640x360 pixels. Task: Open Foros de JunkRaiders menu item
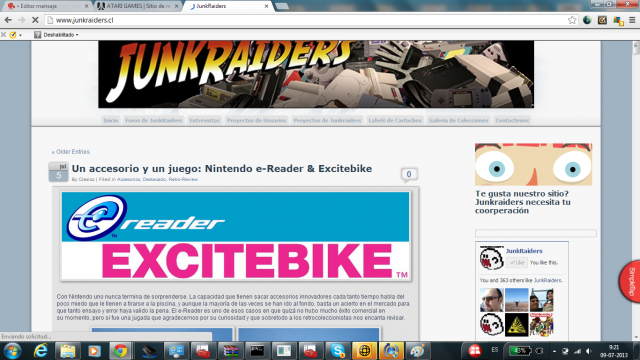153,120
